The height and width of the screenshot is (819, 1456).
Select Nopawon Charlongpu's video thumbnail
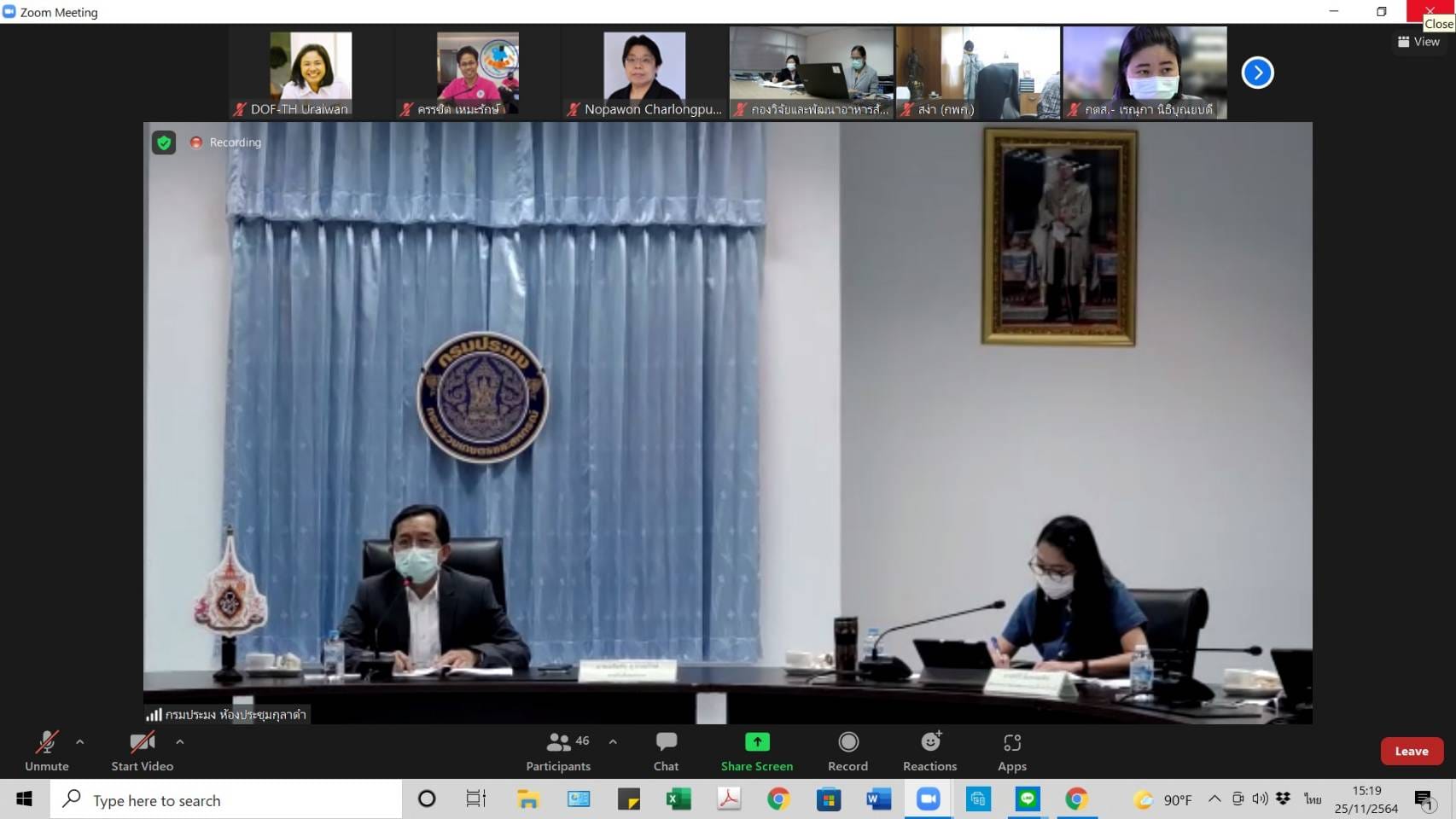(x=644, y=73)
